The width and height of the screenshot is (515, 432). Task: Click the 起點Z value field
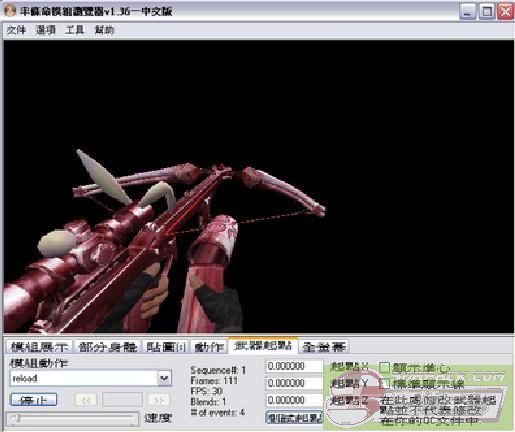[x=295, y=400]
